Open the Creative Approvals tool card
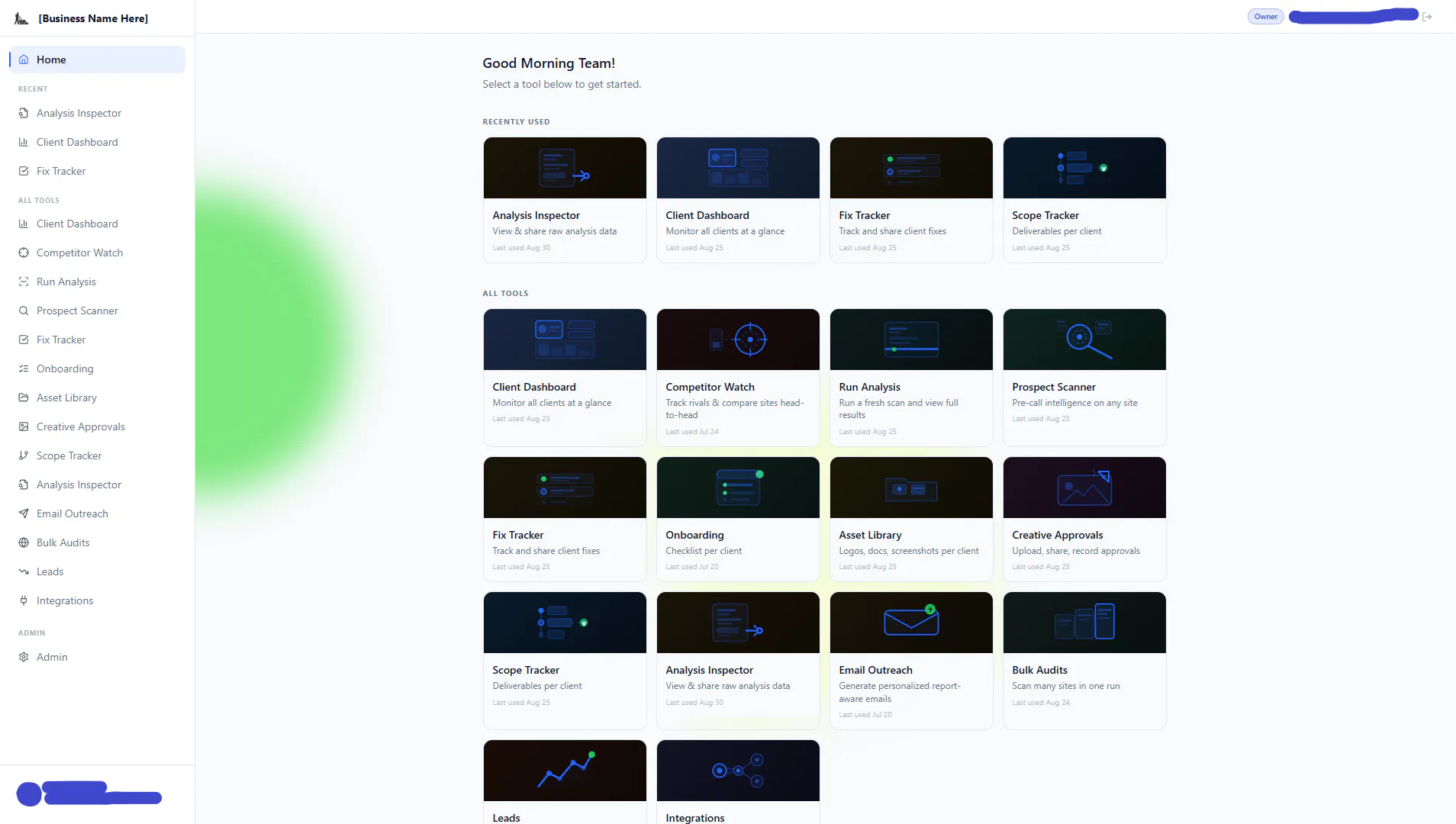The height and width of the screenshot is (824, 1456). click(x=1084, y=519)
